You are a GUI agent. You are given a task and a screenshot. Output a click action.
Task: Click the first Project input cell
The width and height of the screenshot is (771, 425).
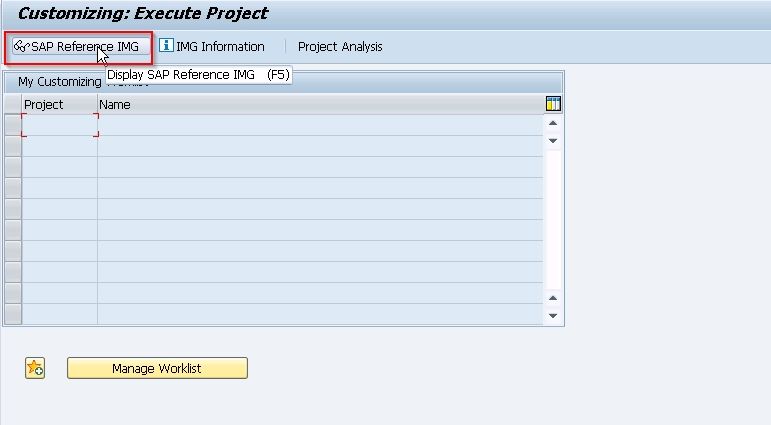click(x=60, y=125)
